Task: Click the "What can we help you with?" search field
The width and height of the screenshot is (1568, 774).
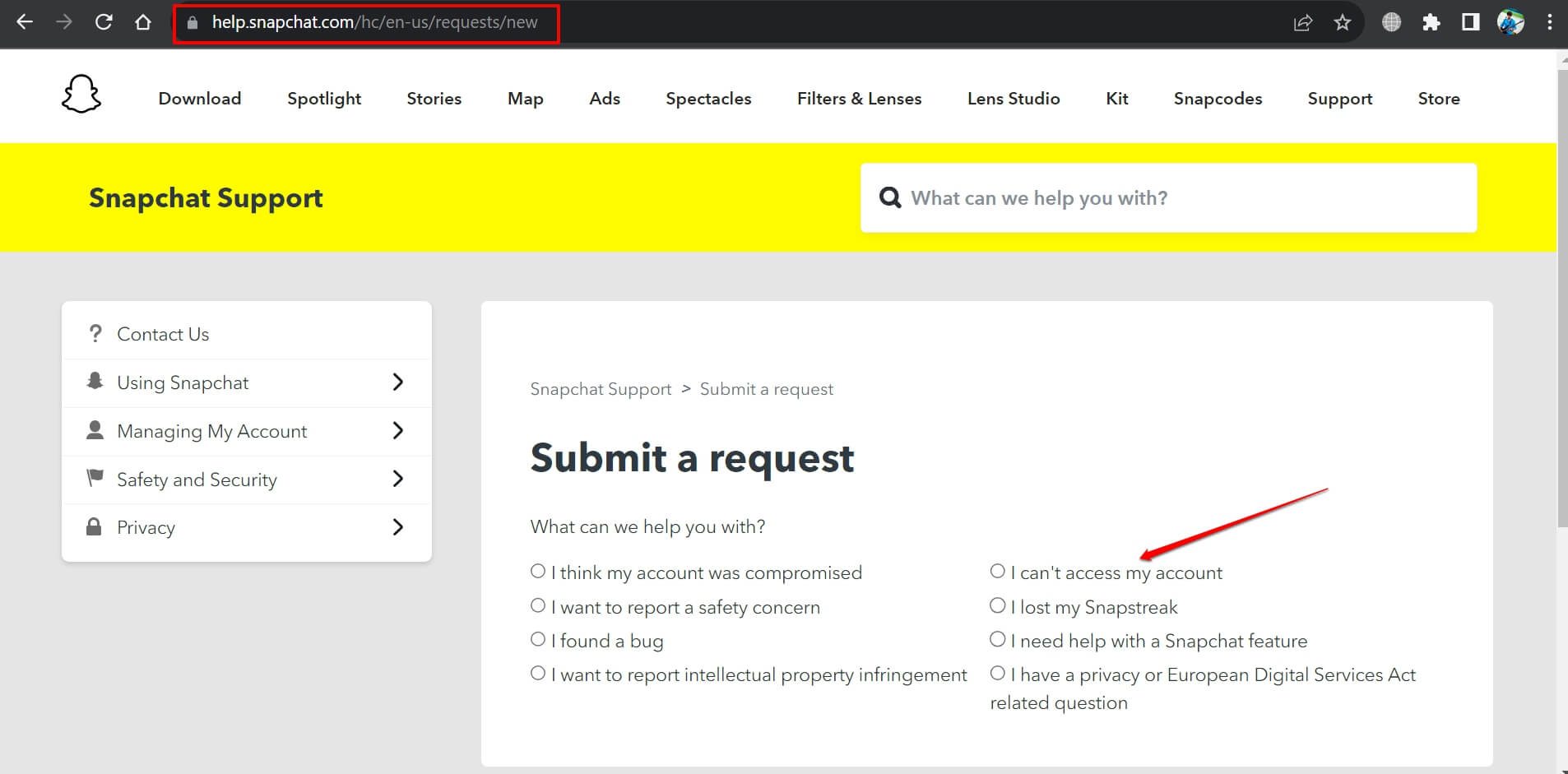Action: tap(1168, 197)
